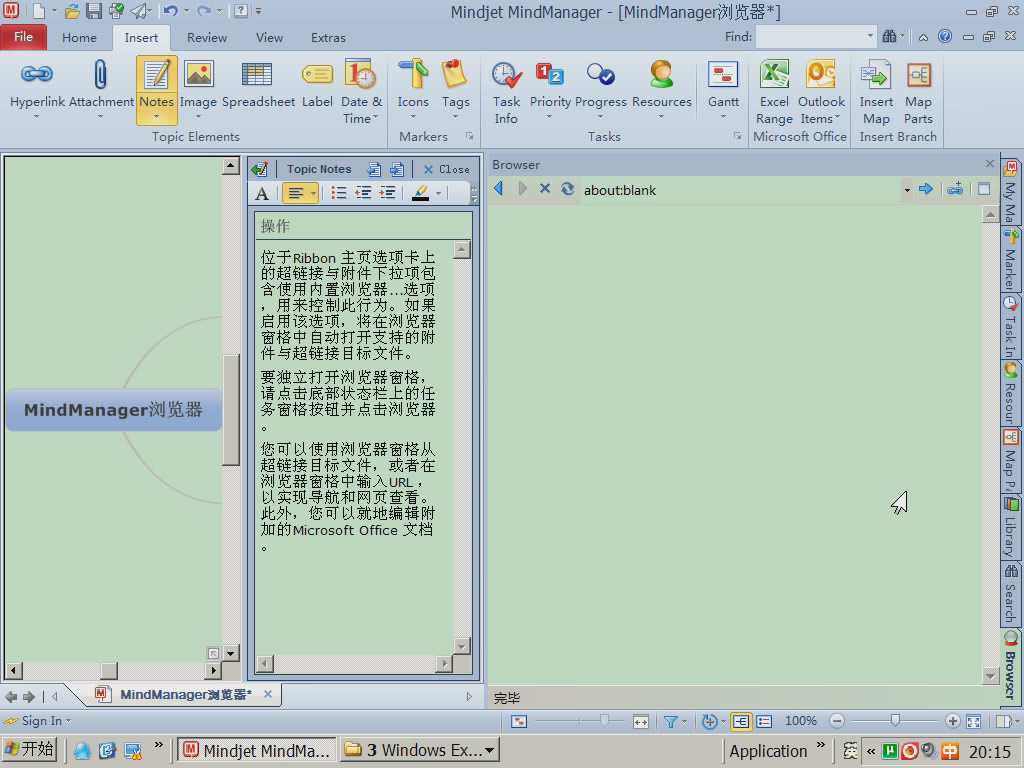This screenshot has height=768, width=1024.
Task: Expand the Windows Explorer taskbar group
Action: tap(488, 750)
